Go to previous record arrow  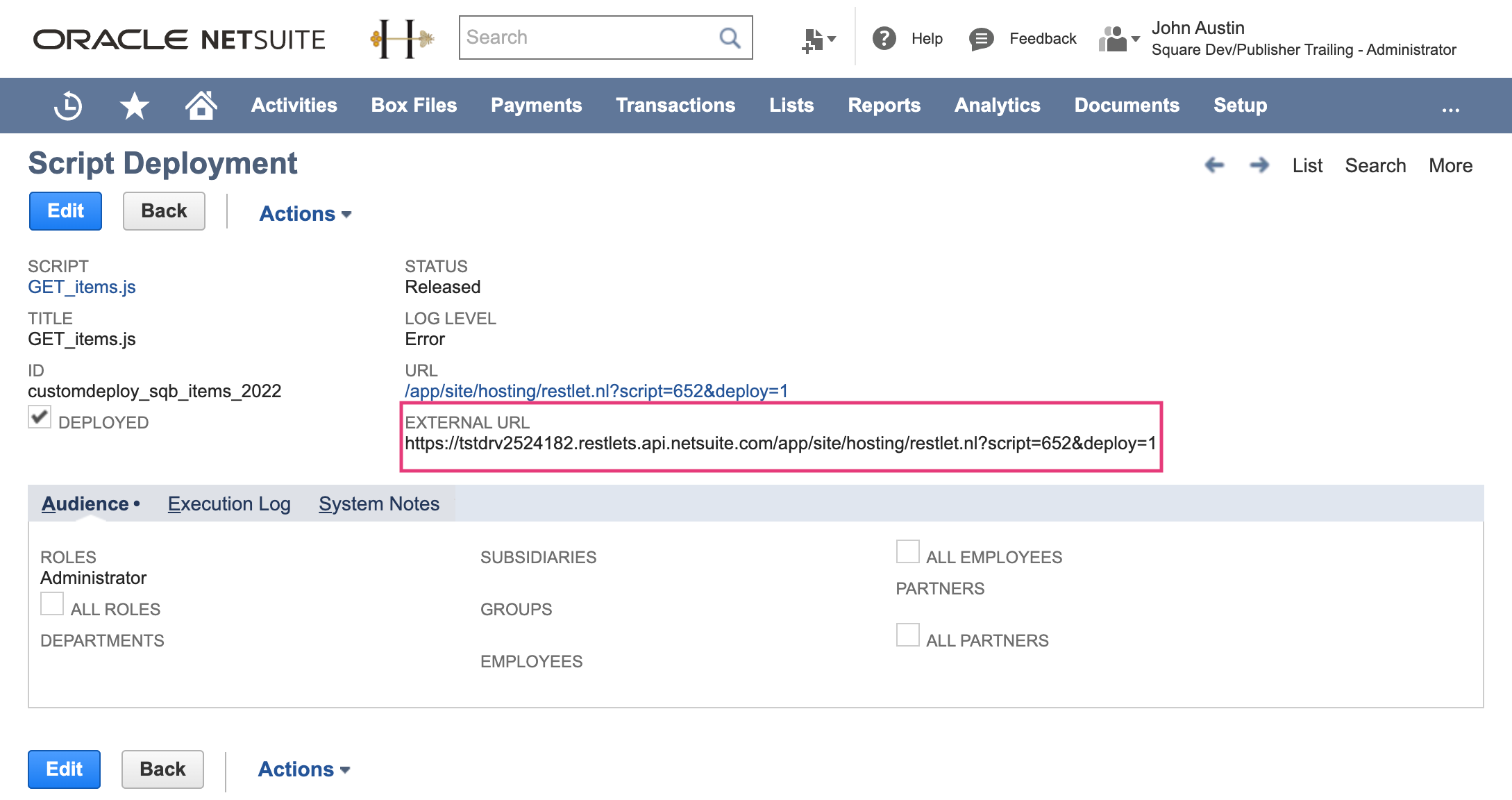[1214, 165]
